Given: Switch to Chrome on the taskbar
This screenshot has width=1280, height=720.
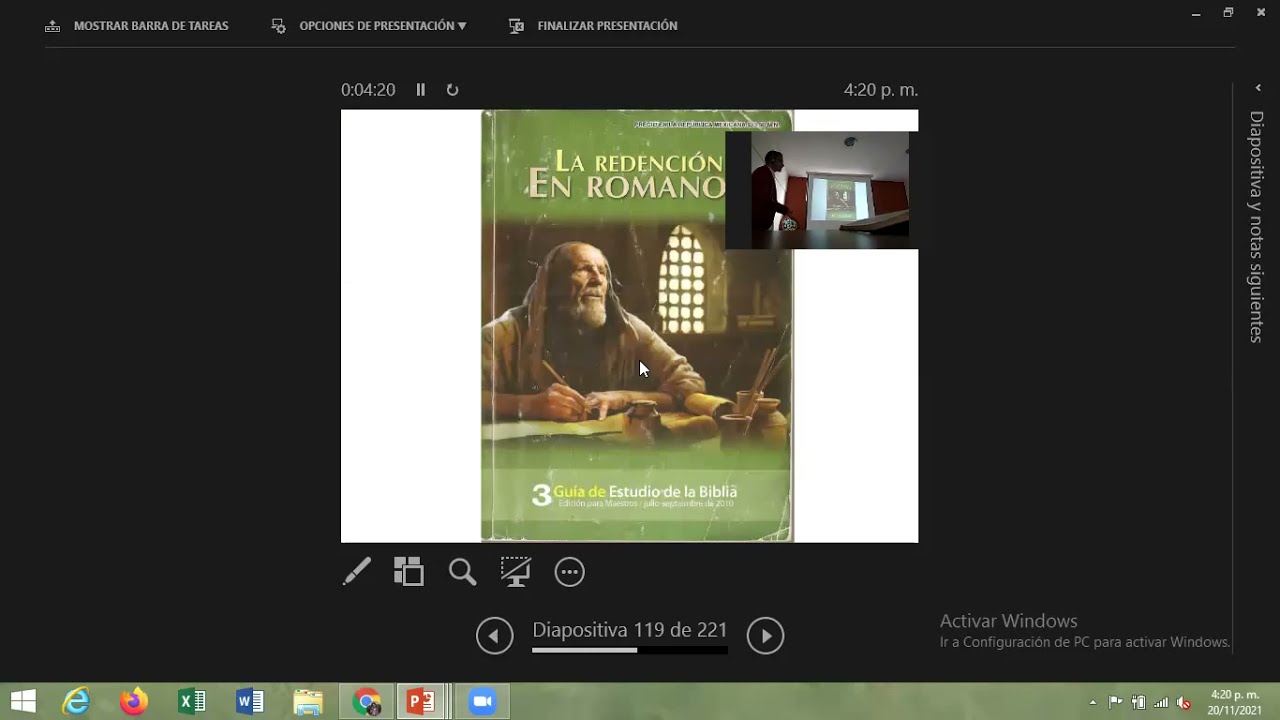Looking at the screenshot, I should pyautogui.click(x=367, y=702).
